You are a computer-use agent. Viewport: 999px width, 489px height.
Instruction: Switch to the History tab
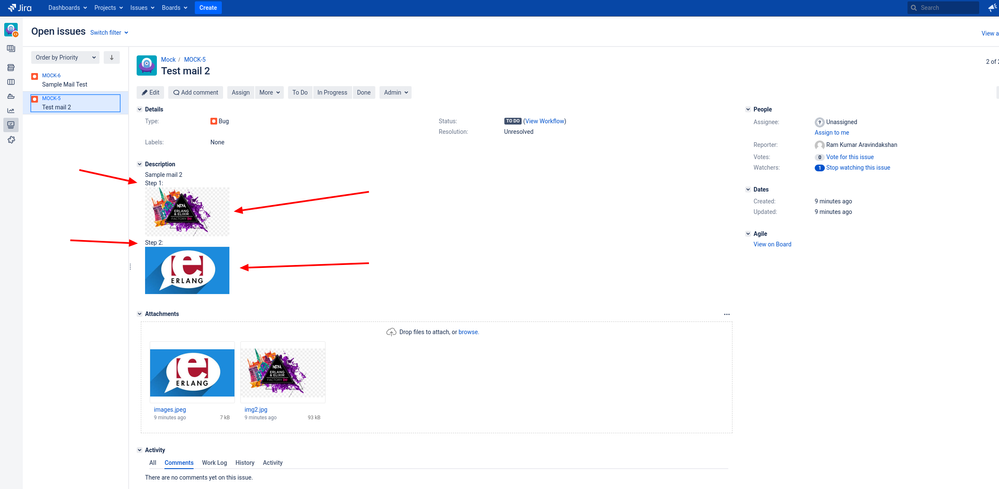click(x=245, y=463)
